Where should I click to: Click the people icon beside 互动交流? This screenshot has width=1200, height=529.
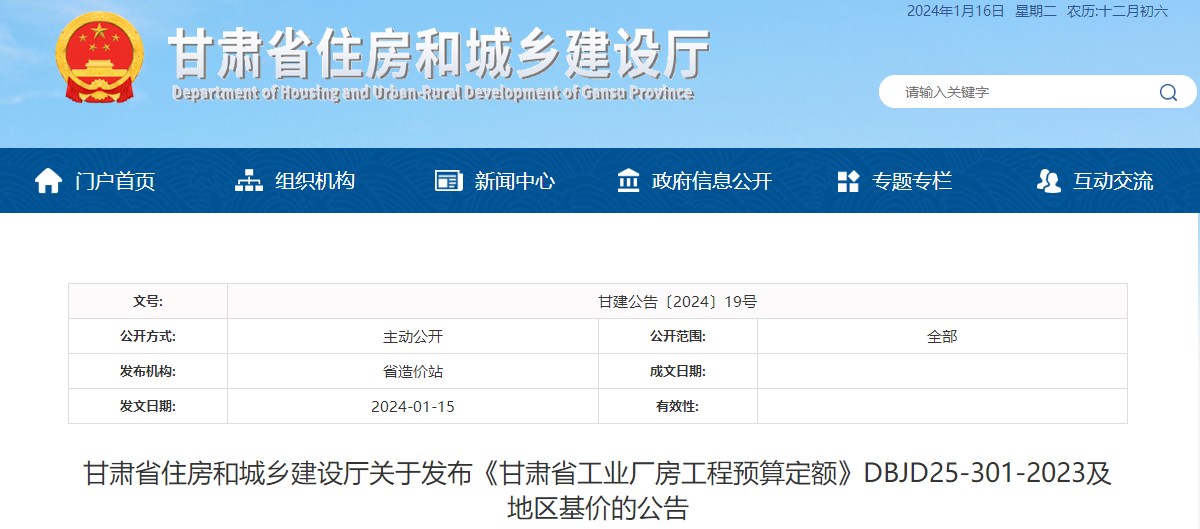pyautogui.click(x=1048, y=181)
